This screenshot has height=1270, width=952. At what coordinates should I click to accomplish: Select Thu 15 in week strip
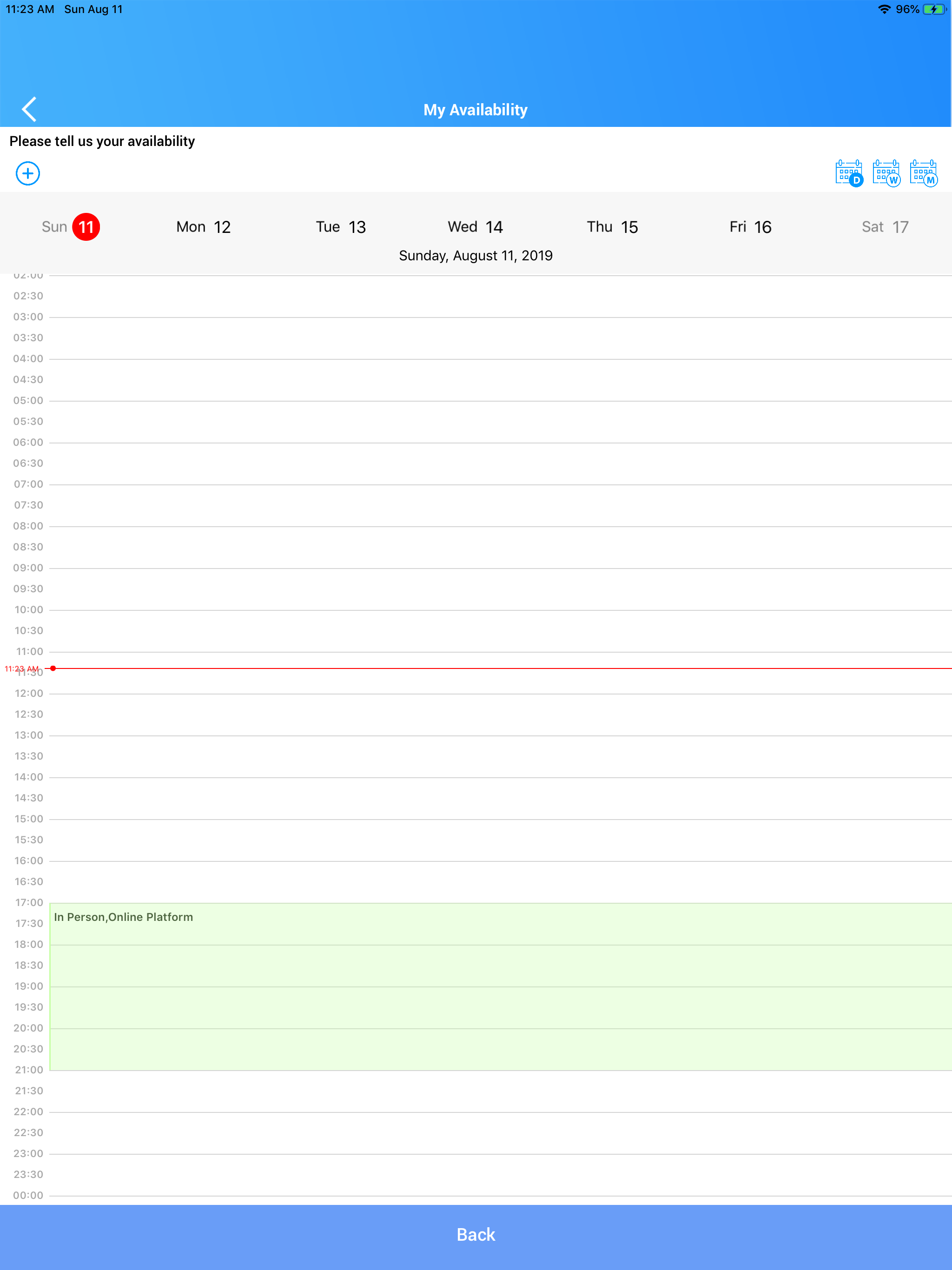tap(612, 227)
